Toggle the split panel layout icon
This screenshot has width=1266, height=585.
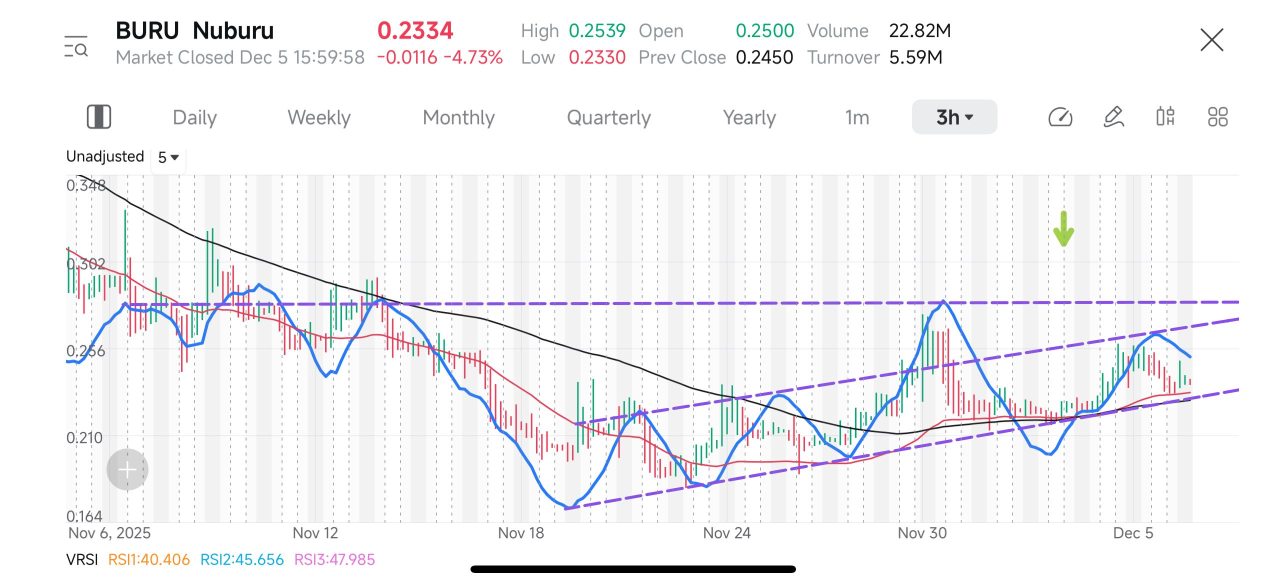coord(99,117)
